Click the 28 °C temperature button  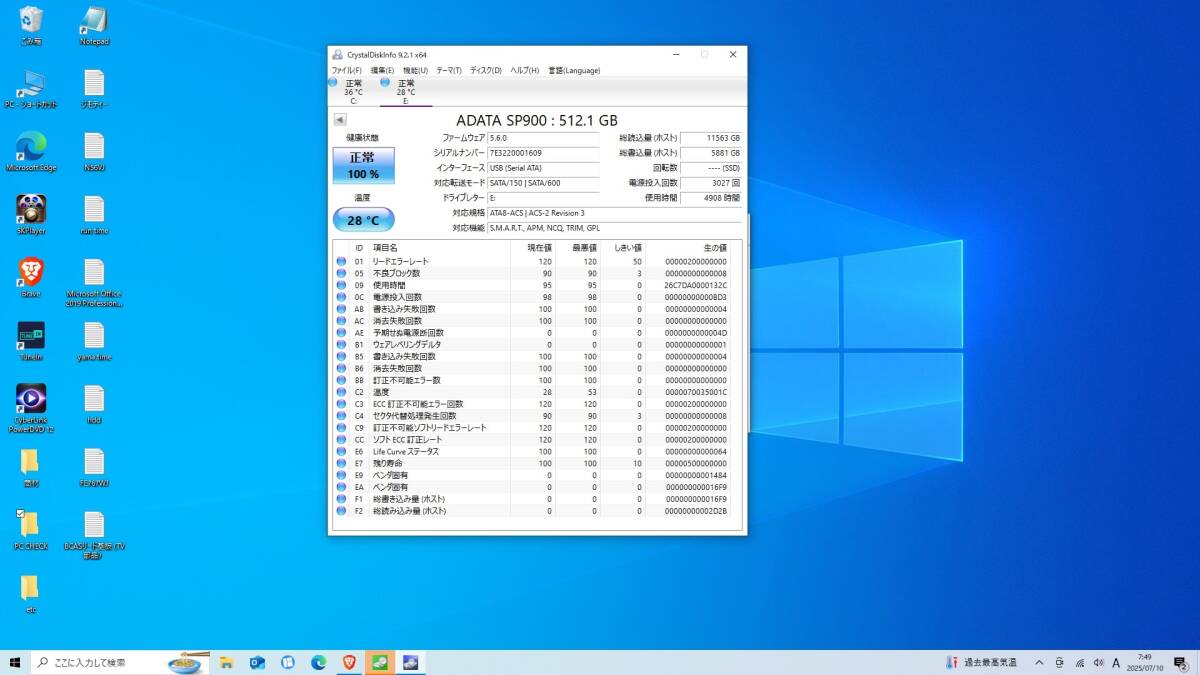point(363,220)
